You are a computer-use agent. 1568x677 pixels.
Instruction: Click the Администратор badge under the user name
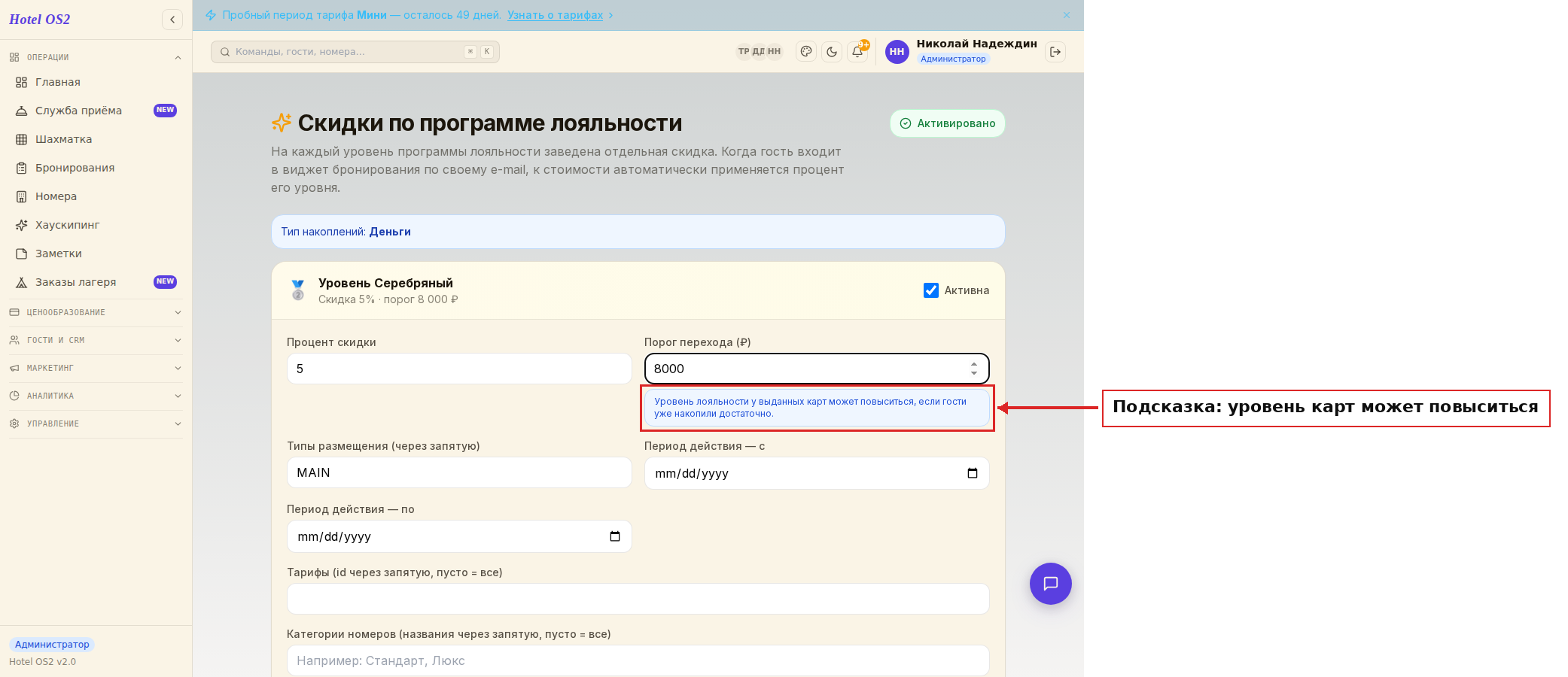953,59
